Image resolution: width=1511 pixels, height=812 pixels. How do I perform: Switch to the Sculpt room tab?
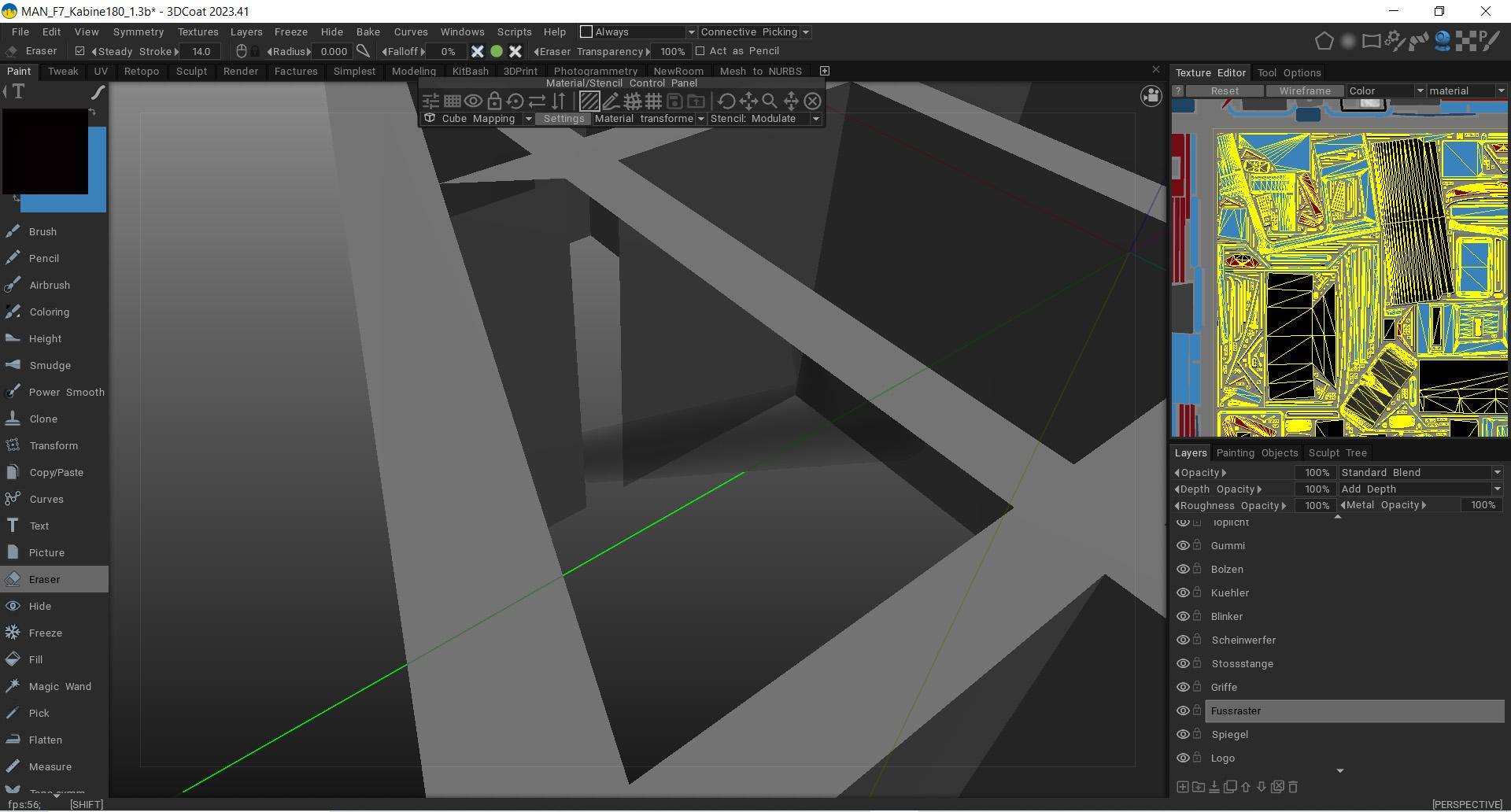(191, 71)
